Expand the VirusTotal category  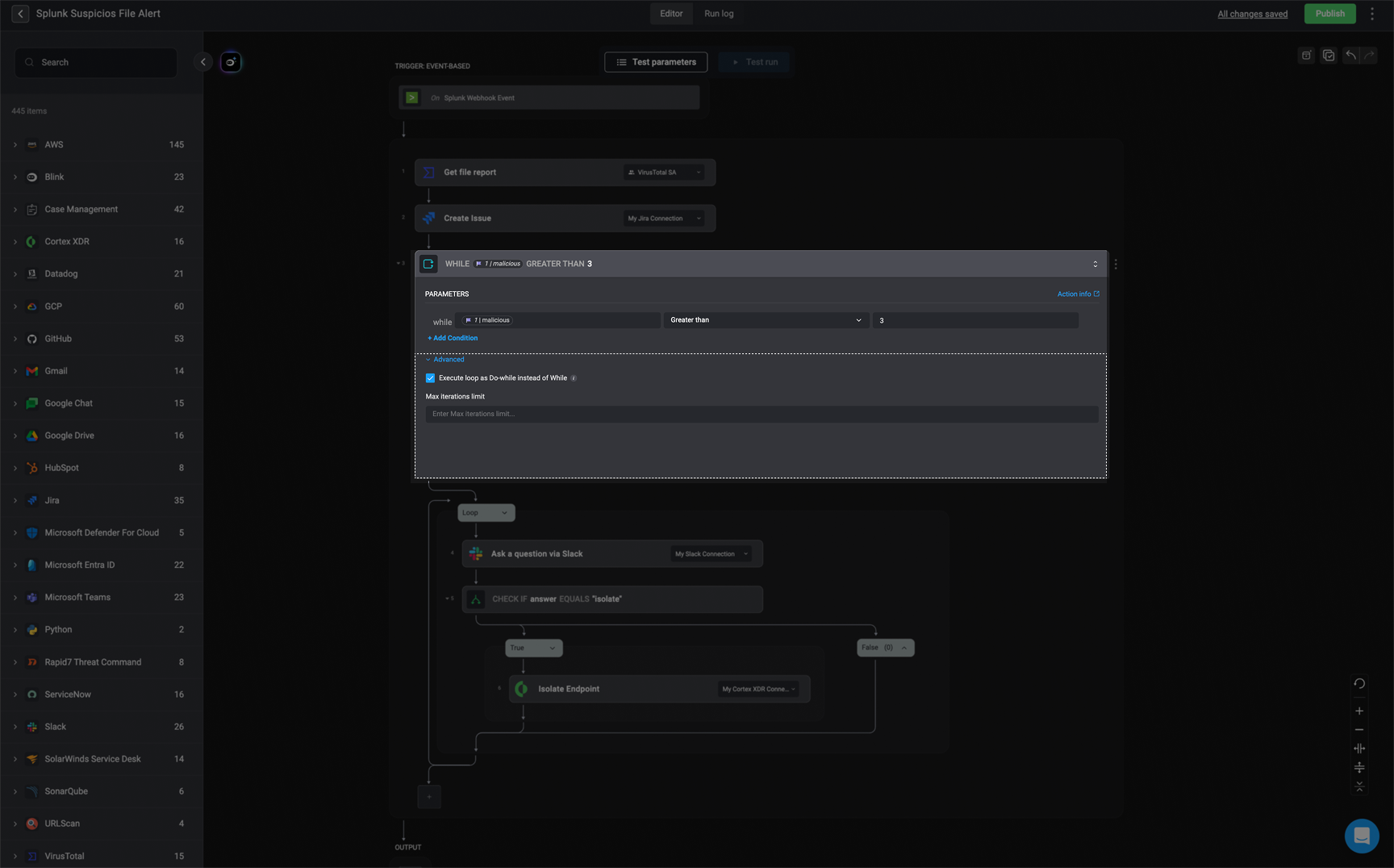point(15,857)
